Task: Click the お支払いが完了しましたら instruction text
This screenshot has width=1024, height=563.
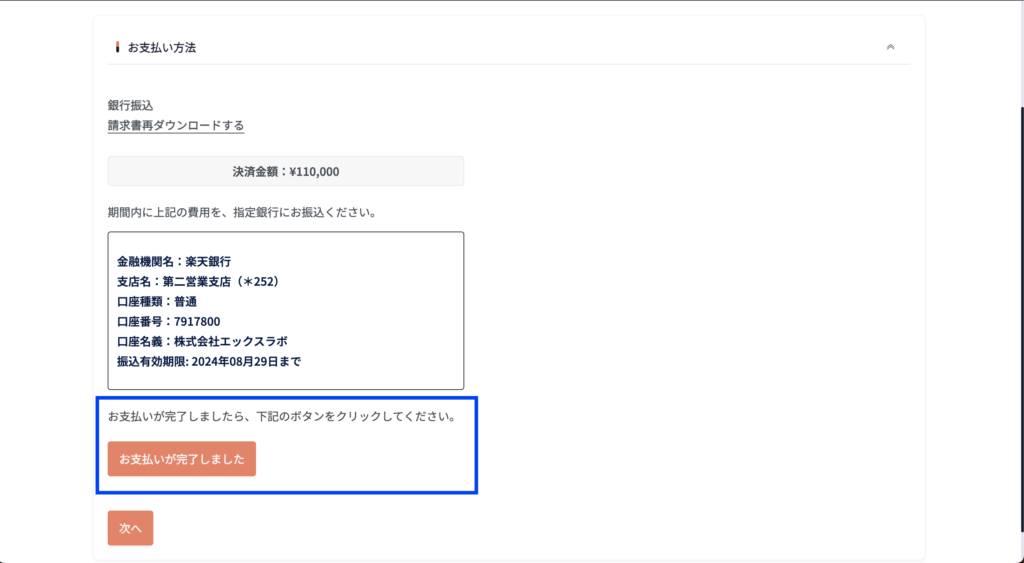Action: [282, 416]
